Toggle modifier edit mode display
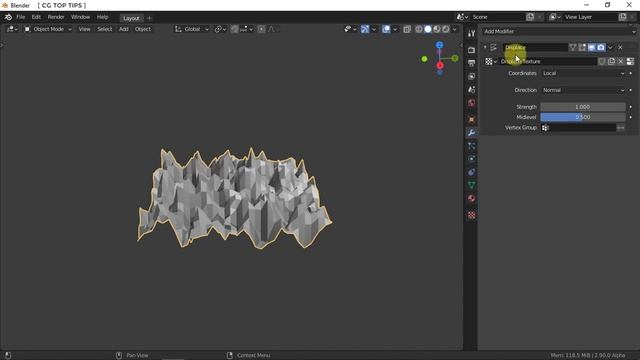640x360 pixels. (582, 48)
